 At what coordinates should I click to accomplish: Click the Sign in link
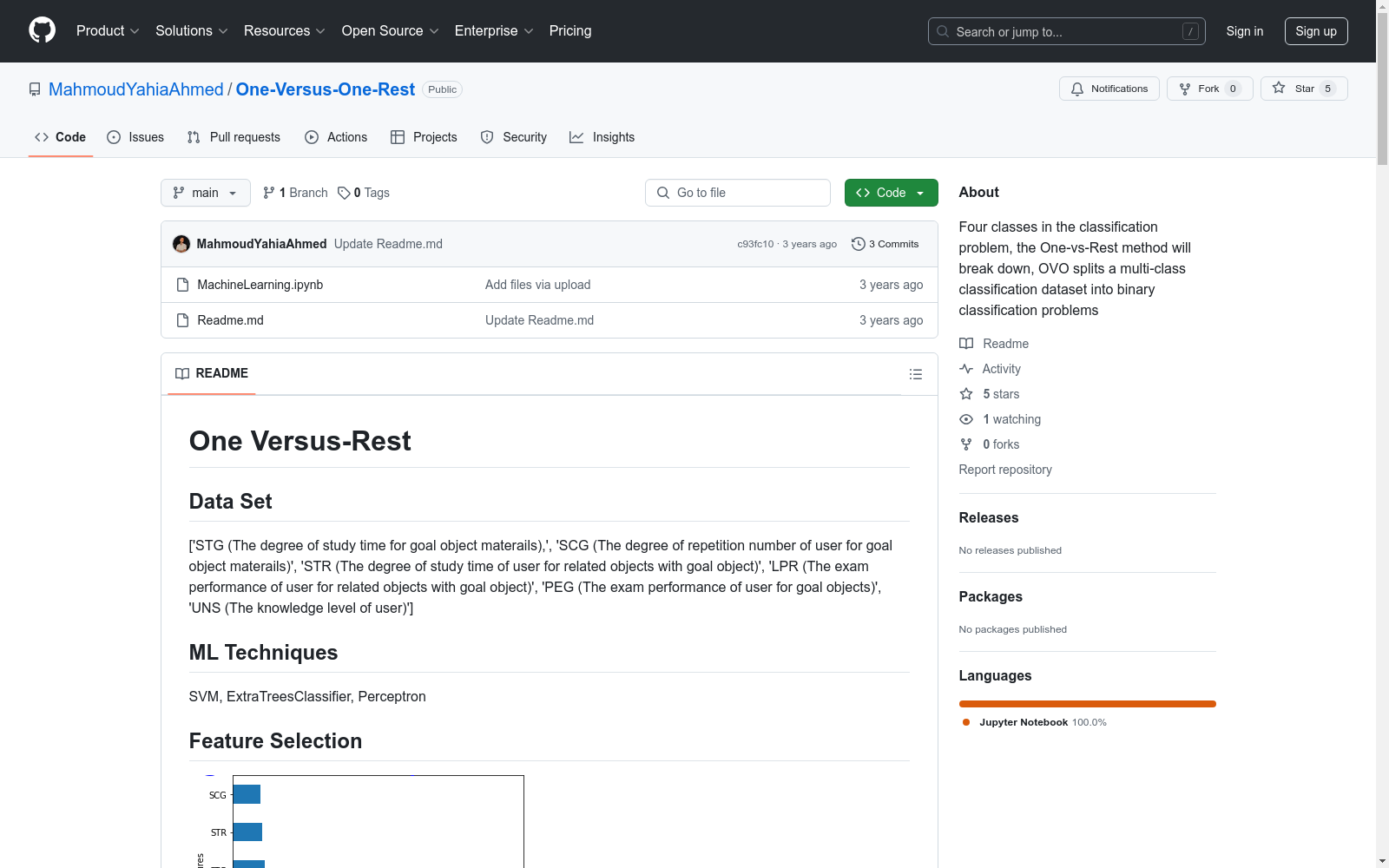tap(1245, 31)
